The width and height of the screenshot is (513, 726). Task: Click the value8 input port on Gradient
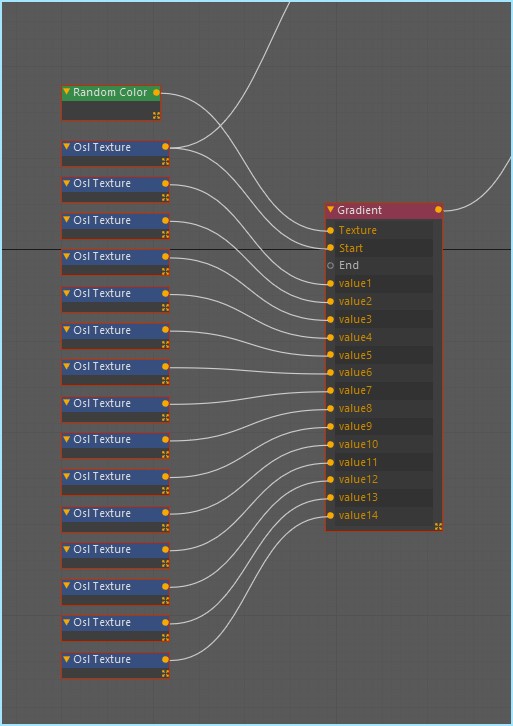(330, 408)
